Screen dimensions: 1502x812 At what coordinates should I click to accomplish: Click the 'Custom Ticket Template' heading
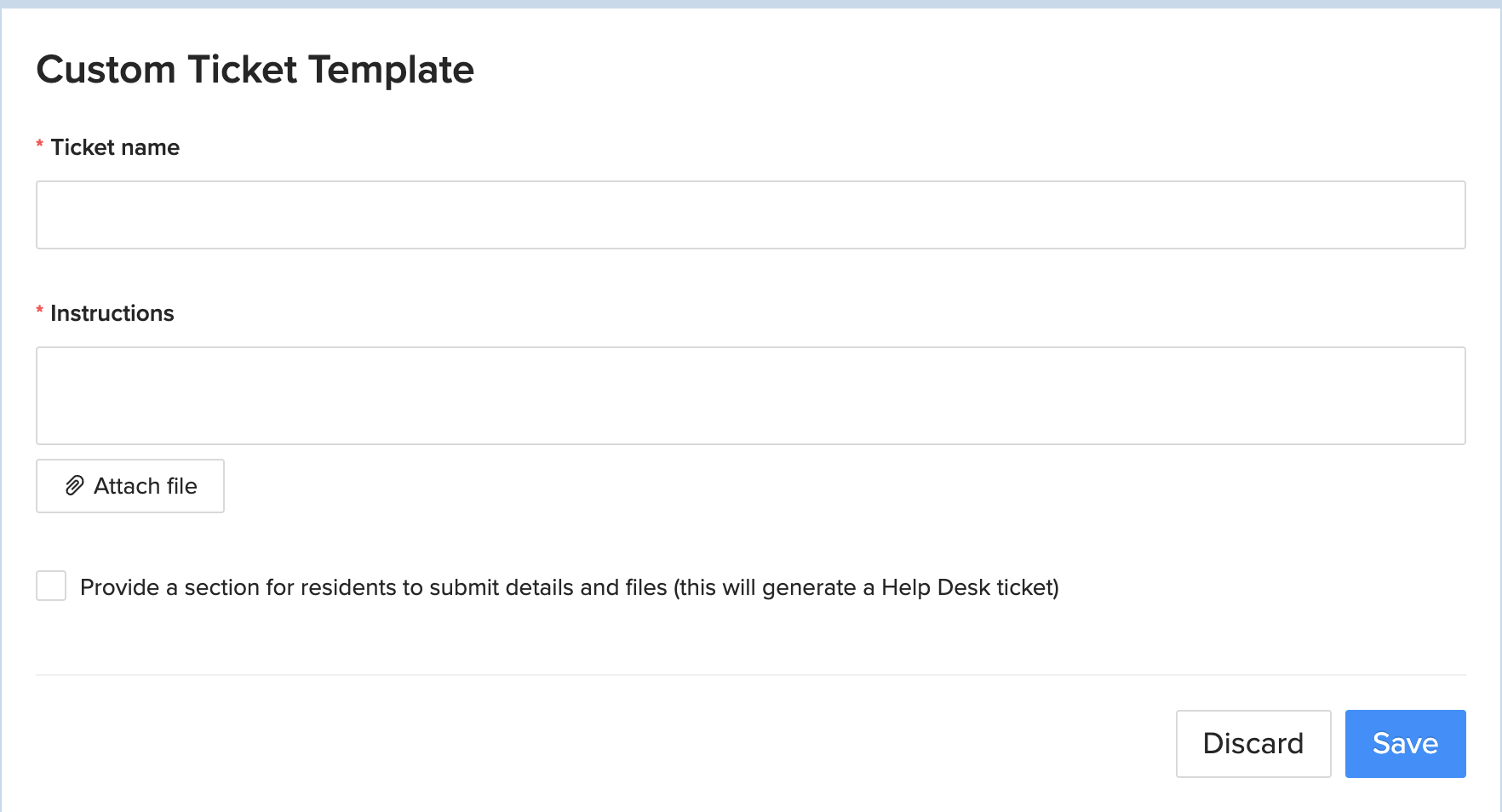click(x=255, y=70)
